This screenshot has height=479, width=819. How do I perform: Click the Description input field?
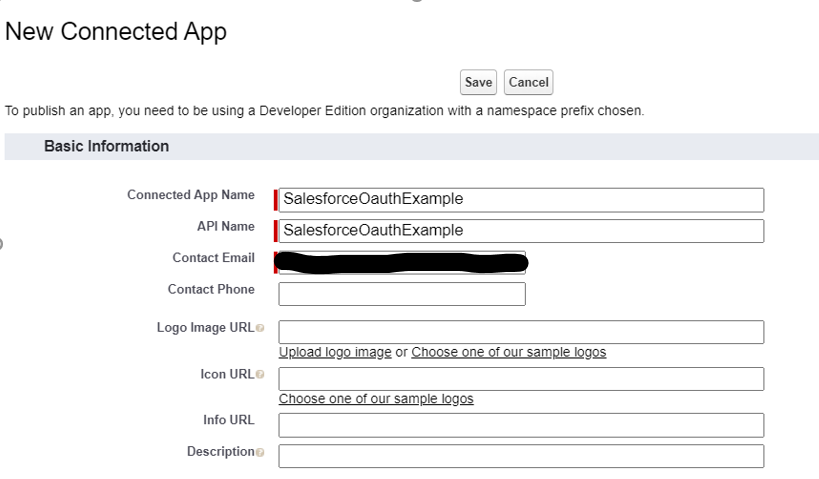(521, 456)
